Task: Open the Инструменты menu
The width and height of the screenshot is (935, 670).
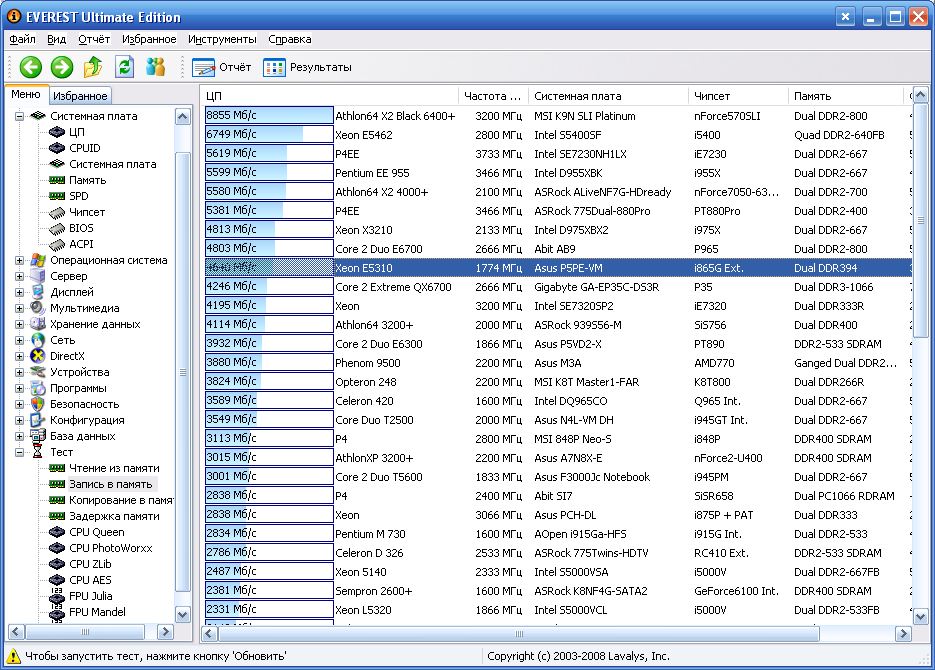Action: tap(222, 39)
